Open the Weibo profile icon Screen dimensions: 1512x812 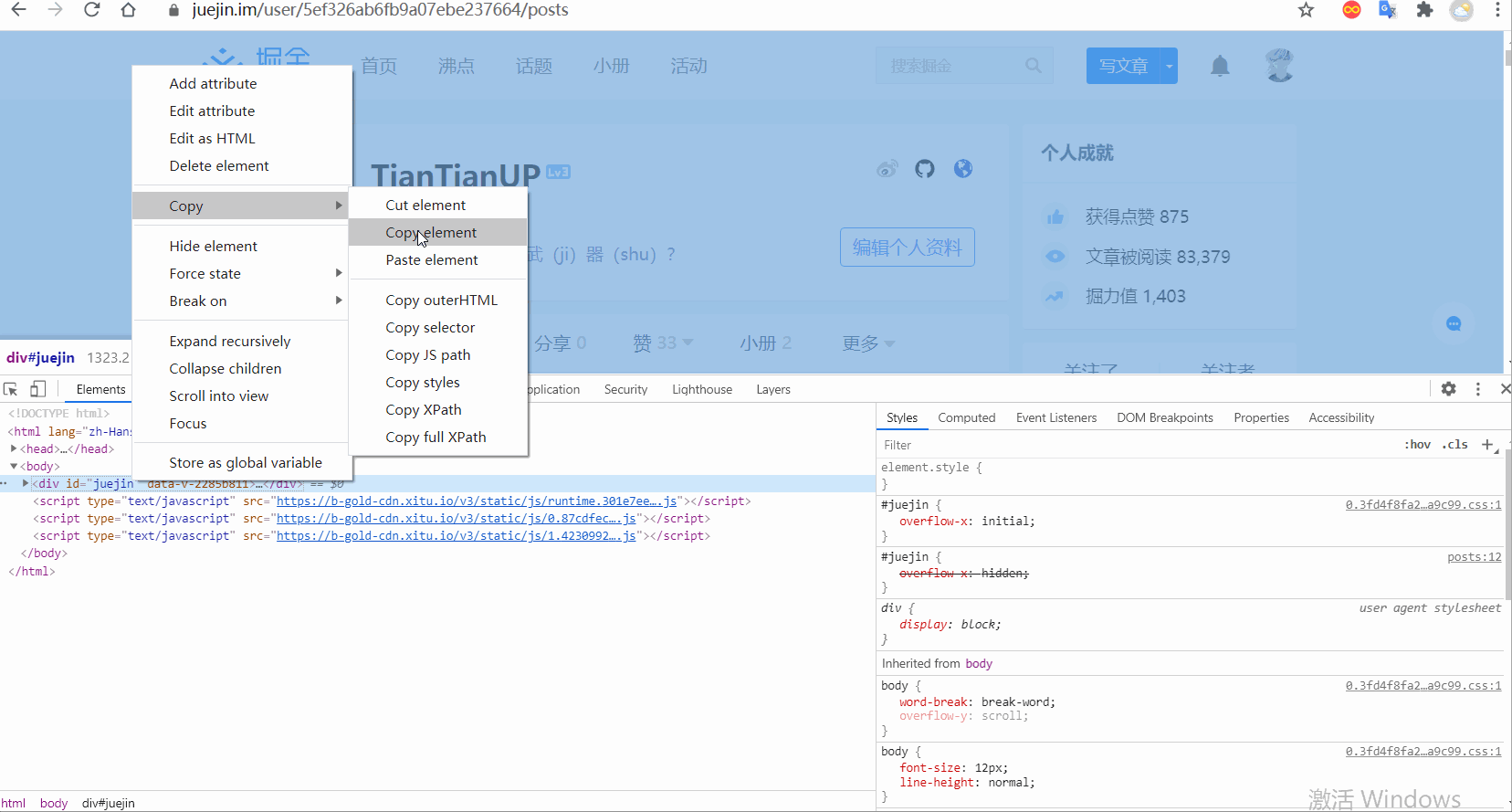887,169
